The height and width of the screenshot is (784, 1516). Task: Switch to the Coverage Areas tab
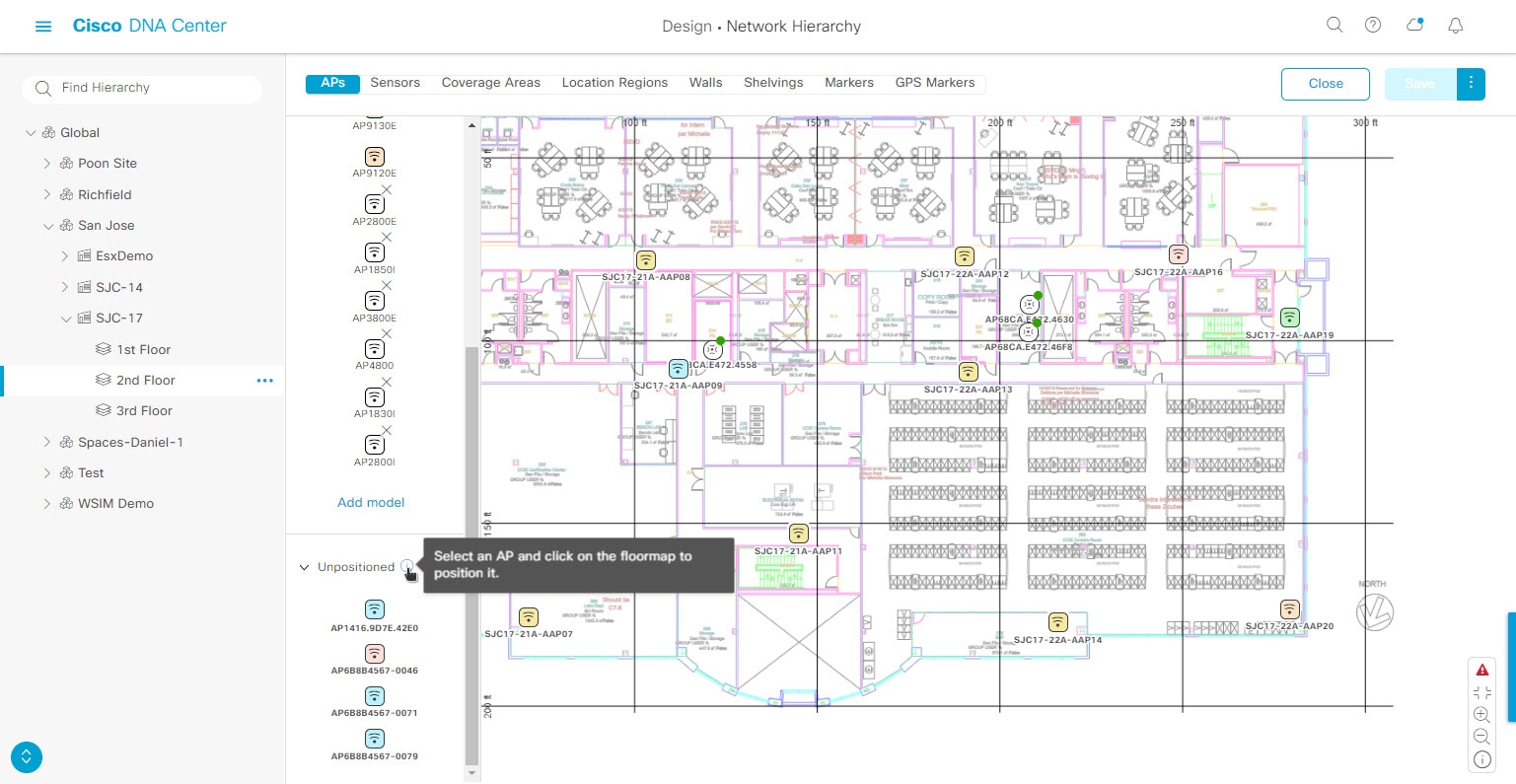(491, 83)
